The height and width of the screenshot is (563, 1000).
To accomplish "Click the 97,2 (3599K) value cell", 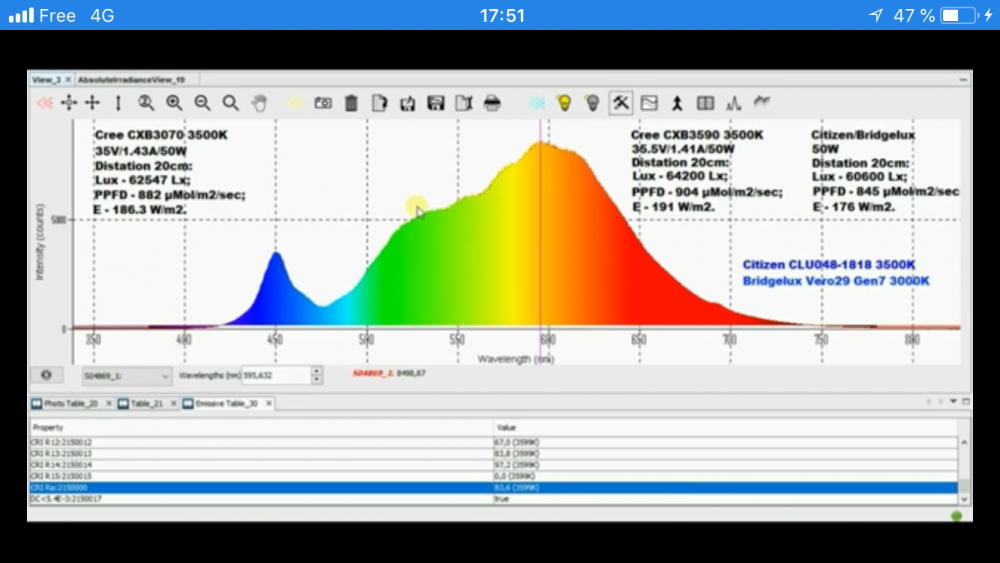I will pos(726,465).
